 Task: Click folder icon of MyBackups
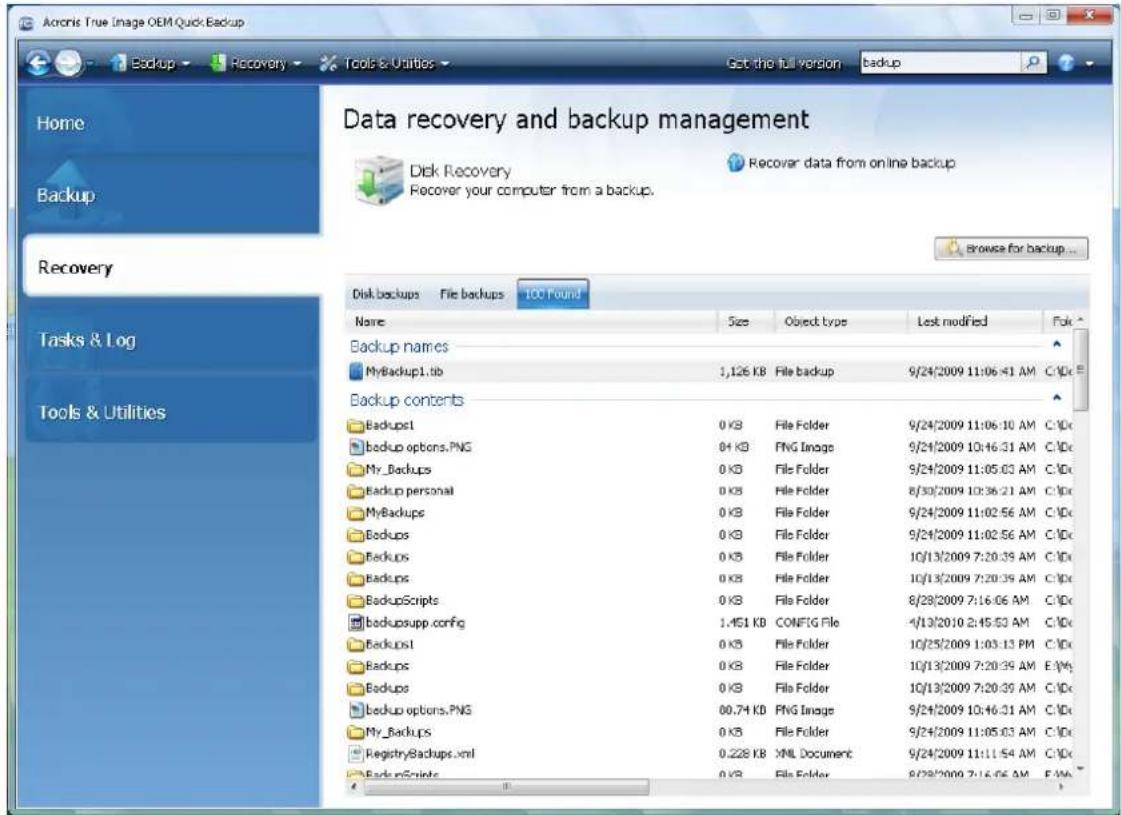point(355,513)
